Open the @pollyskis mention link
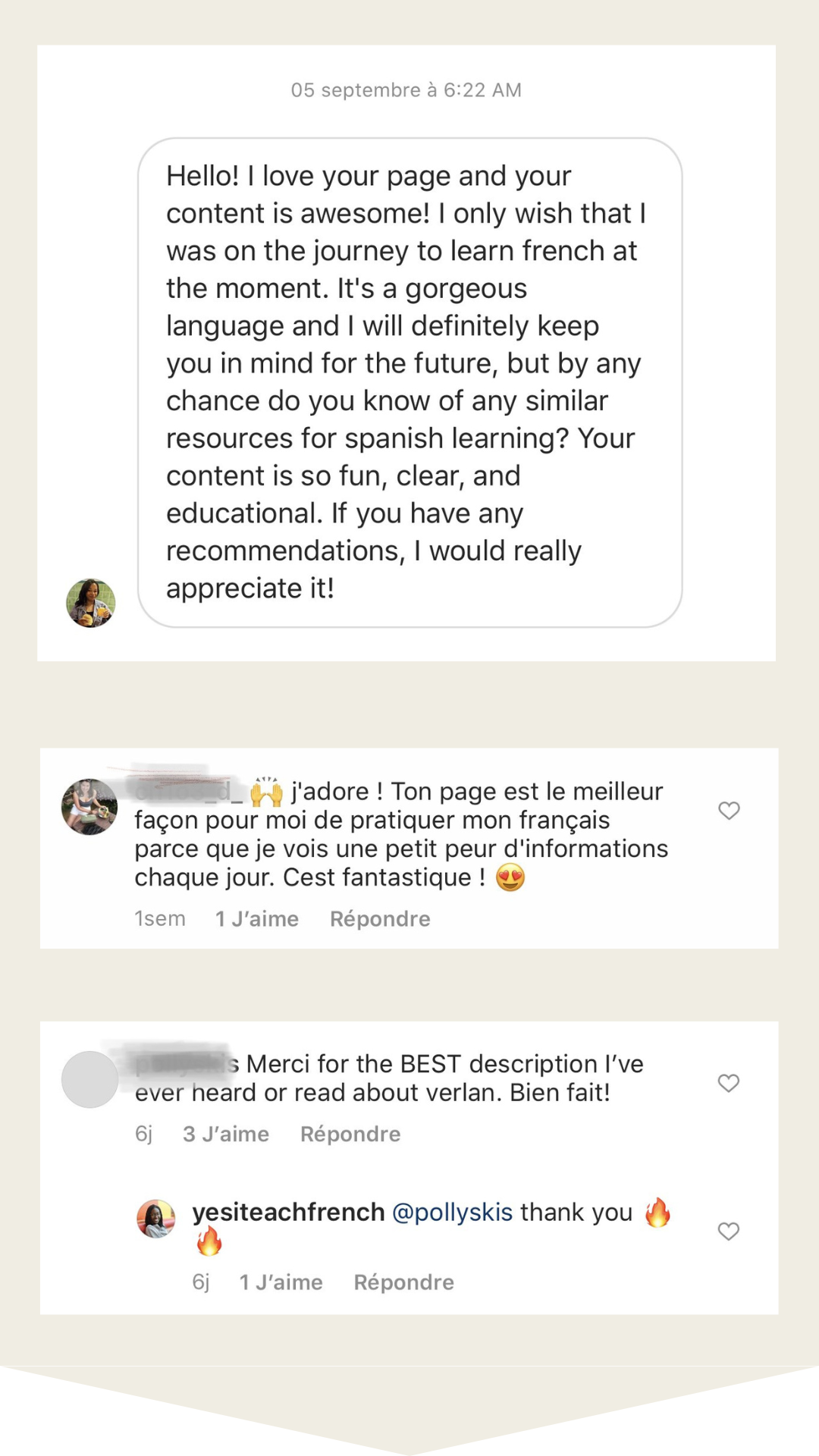 pyautogui.click(x=453, y=1213)
